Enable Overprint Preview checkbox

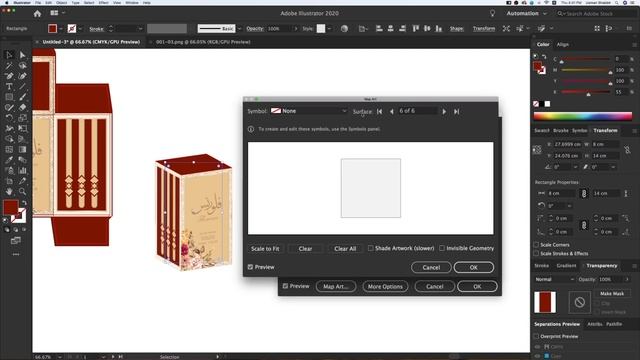[x=536, y=336]
